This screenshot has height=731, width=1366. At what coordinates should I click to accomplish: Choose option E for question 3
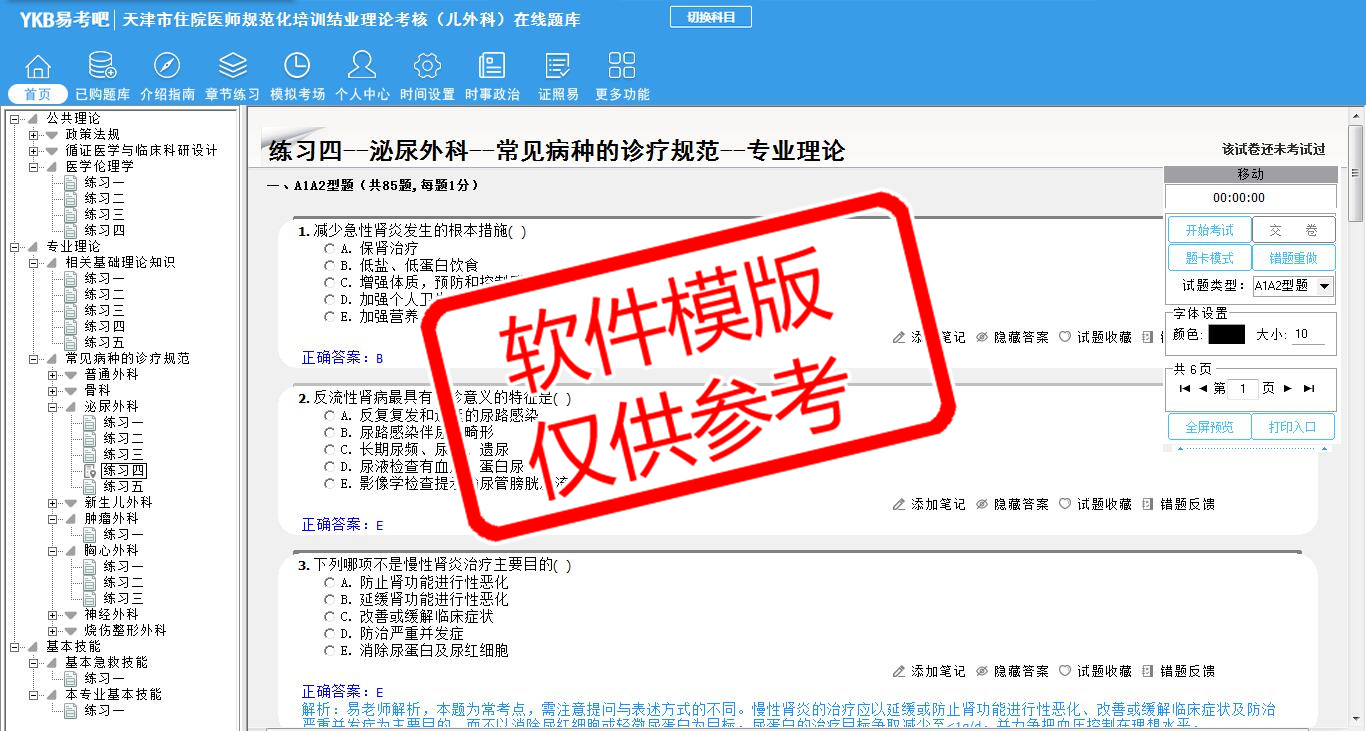pos(329,651)
